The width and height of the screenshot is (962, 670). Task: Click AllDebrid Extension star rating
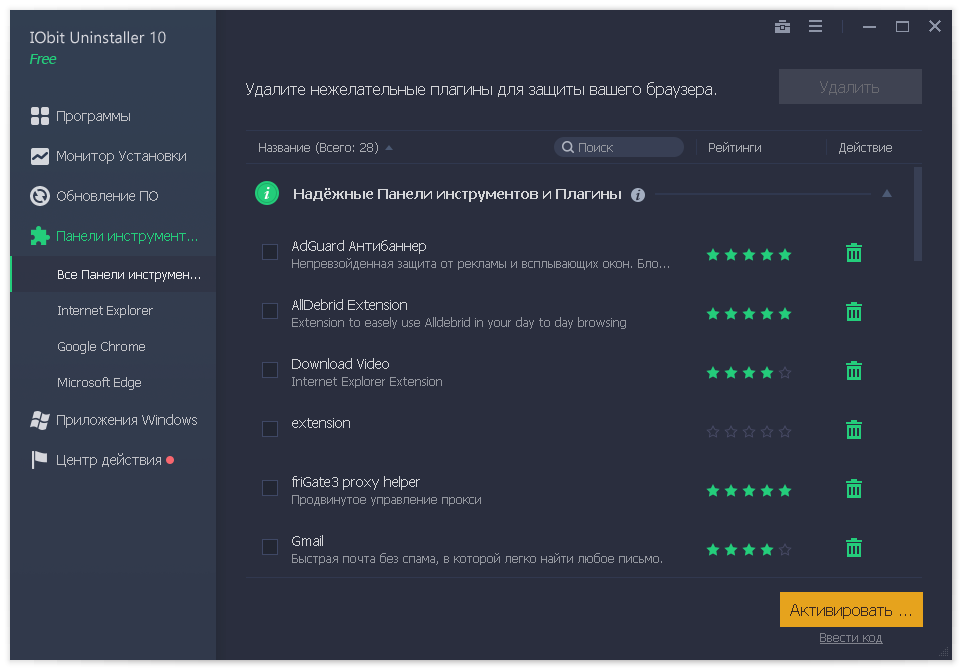click(x=748, y=314)
